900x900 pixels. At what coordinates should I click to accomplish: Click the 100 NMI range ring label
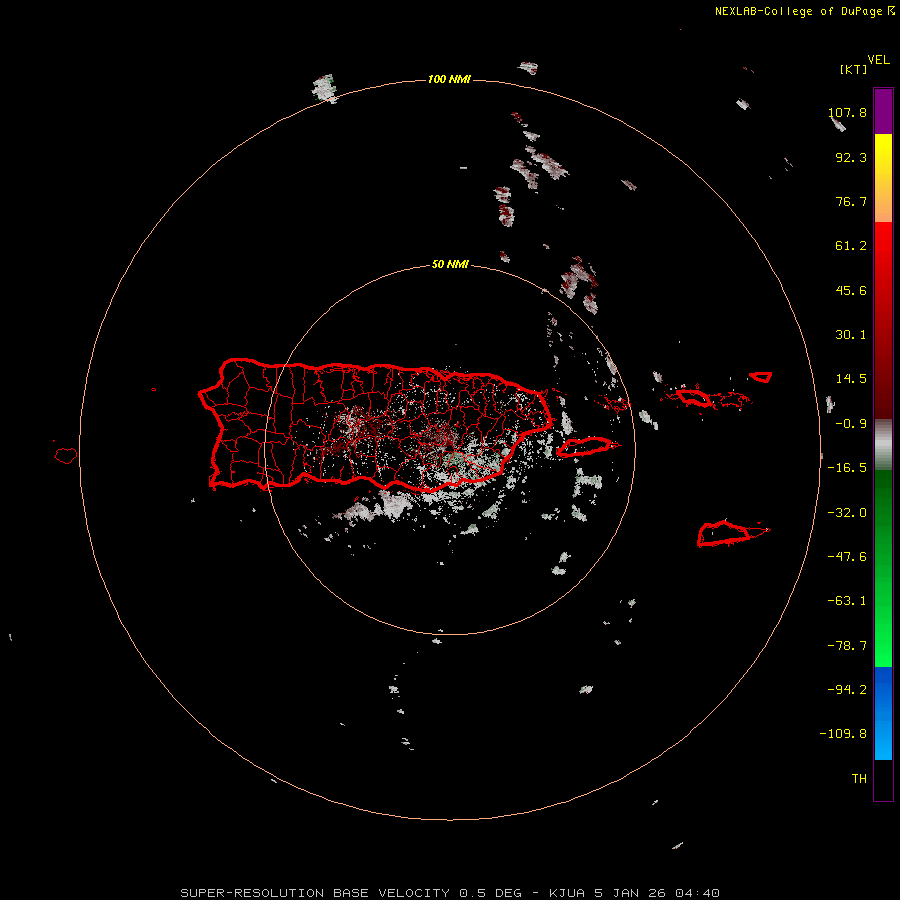(x=449, y=79)
